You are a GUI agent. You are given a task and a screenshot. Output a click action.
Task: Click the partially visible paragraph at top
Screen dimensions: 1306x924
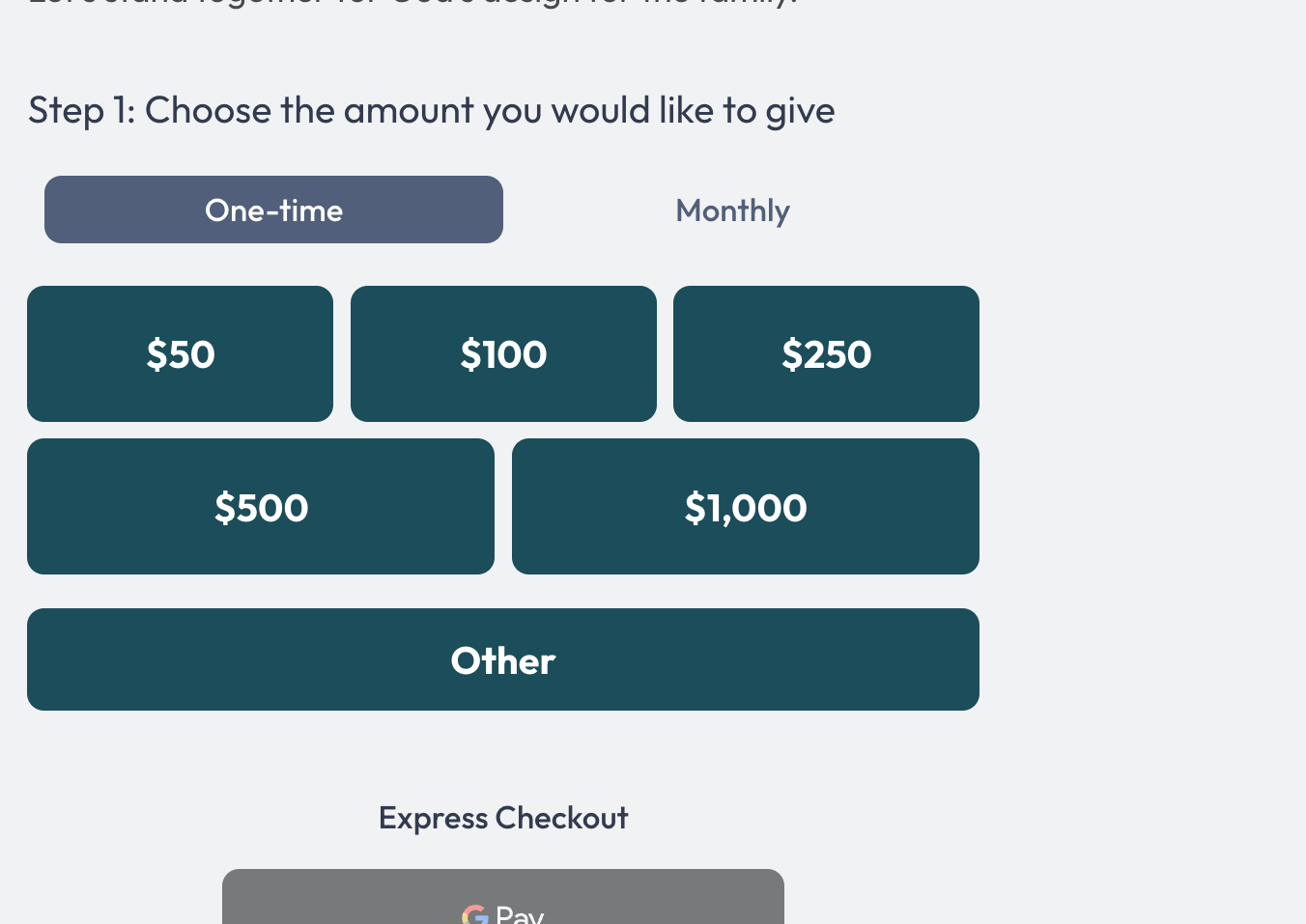[413, 3]
